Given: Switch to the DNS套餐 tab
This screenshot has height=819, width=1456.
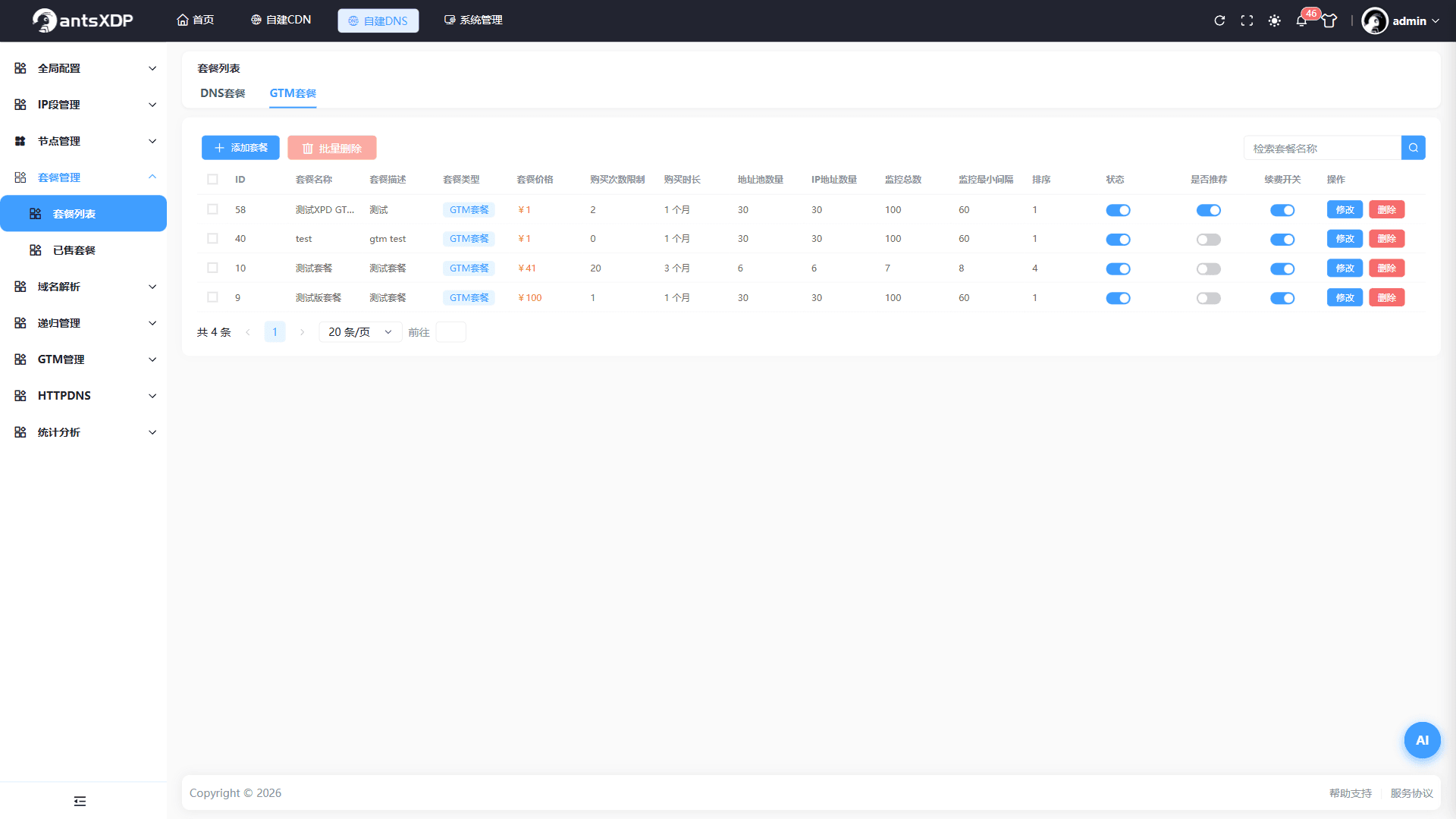Looking at the screenshot, I should (223, 93).
